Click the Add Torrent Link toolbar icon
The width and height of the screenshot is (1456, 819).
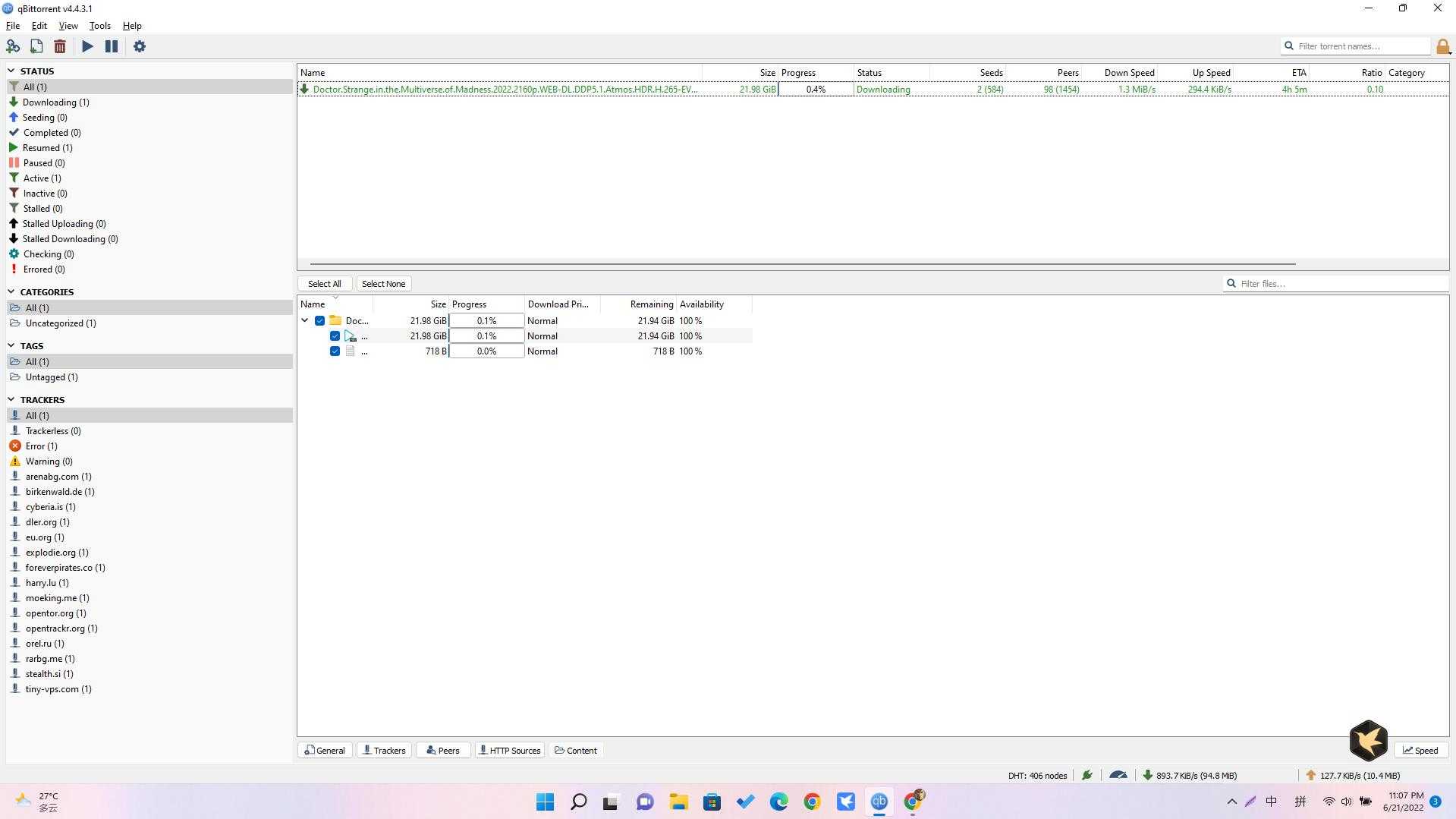pyautogui.click(x=13, y=46)
